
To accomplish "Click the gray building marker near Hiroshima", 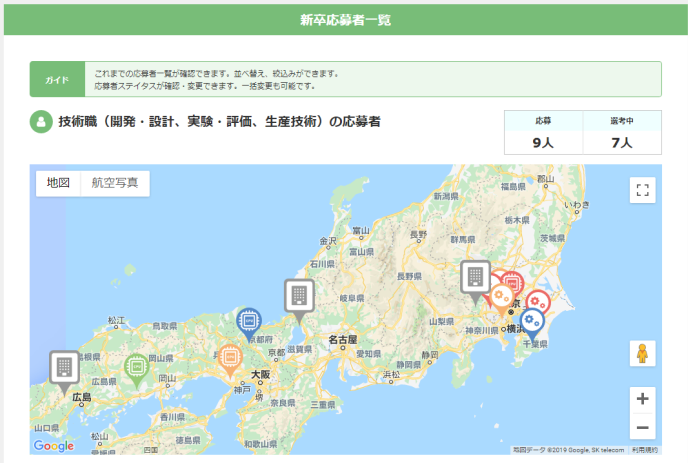I will click(64, 371).
